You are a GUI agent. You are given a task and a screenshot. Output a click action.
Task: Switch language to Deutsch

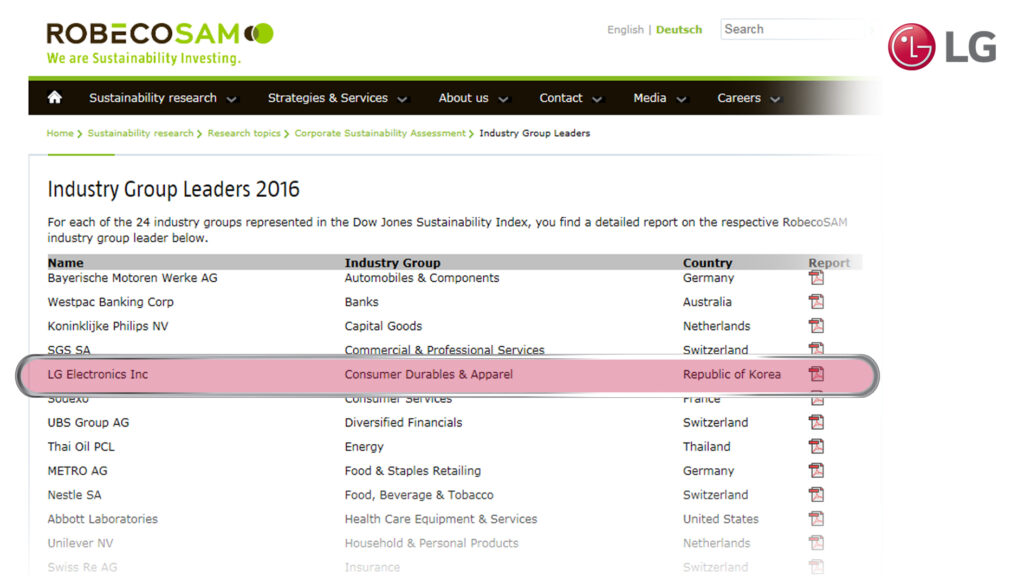679,30
